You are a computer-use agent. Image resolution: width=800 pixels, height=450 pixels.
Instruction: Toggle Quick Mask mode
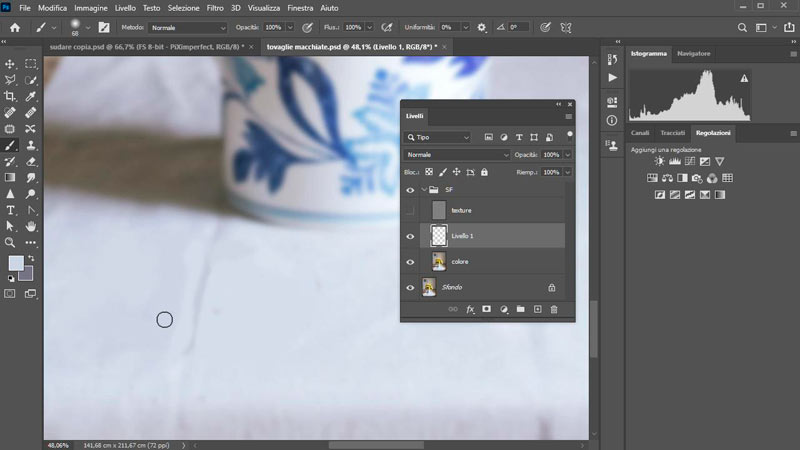pos(10,294)
